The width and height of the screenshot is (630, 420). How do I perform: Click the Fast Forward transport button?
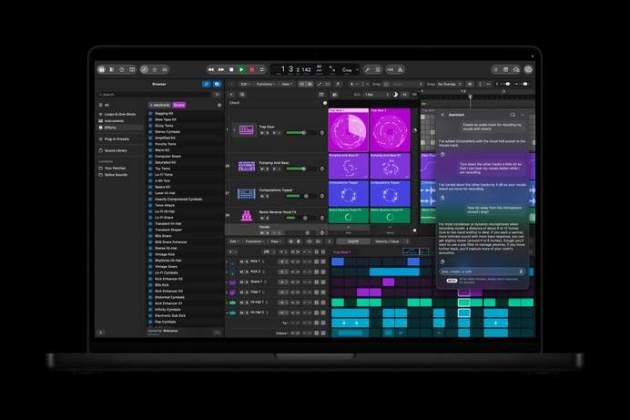click(221, 70)
